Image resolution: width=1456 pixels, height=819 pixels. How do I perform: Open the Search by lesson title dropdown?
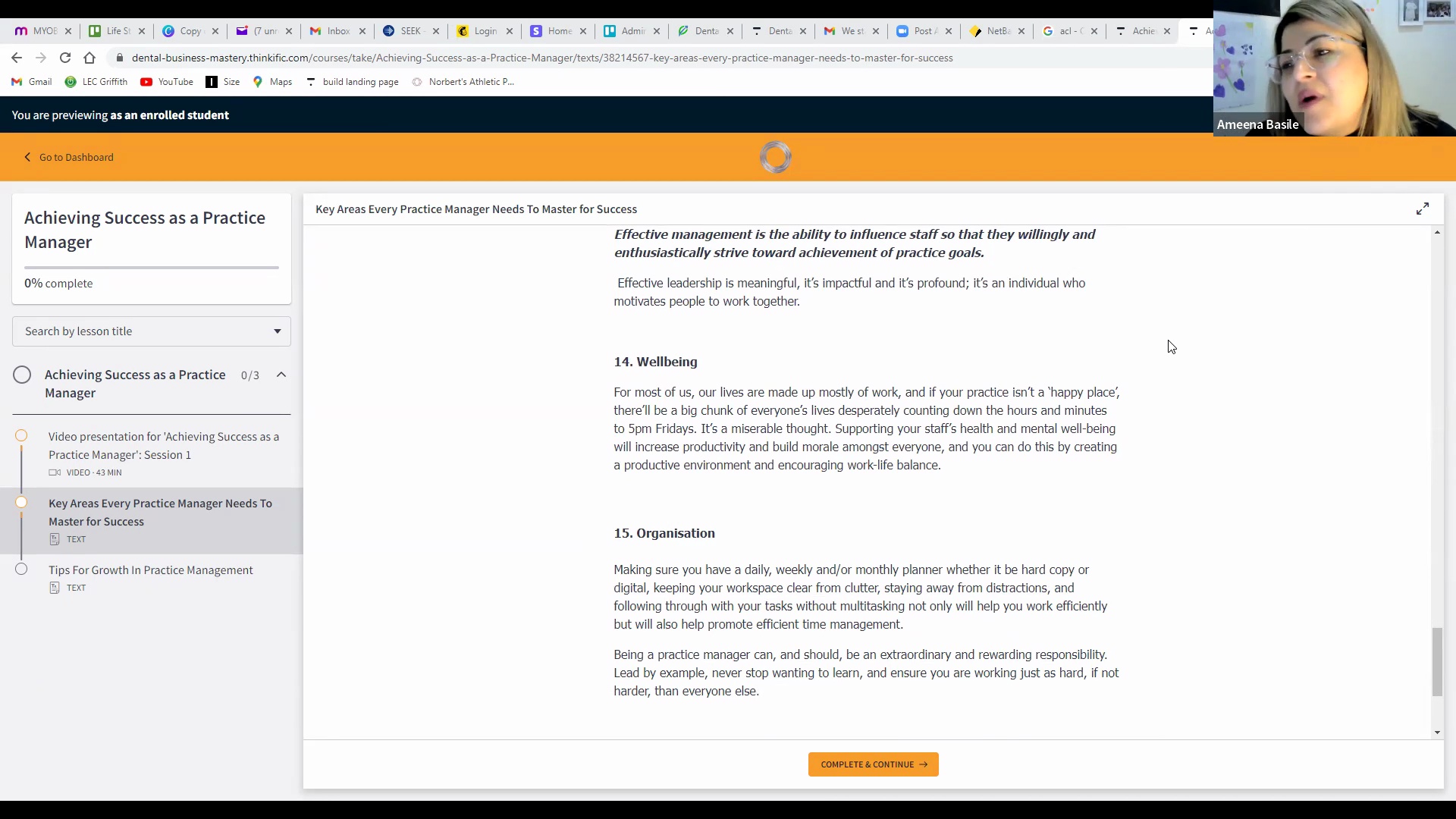coord(152,331)
